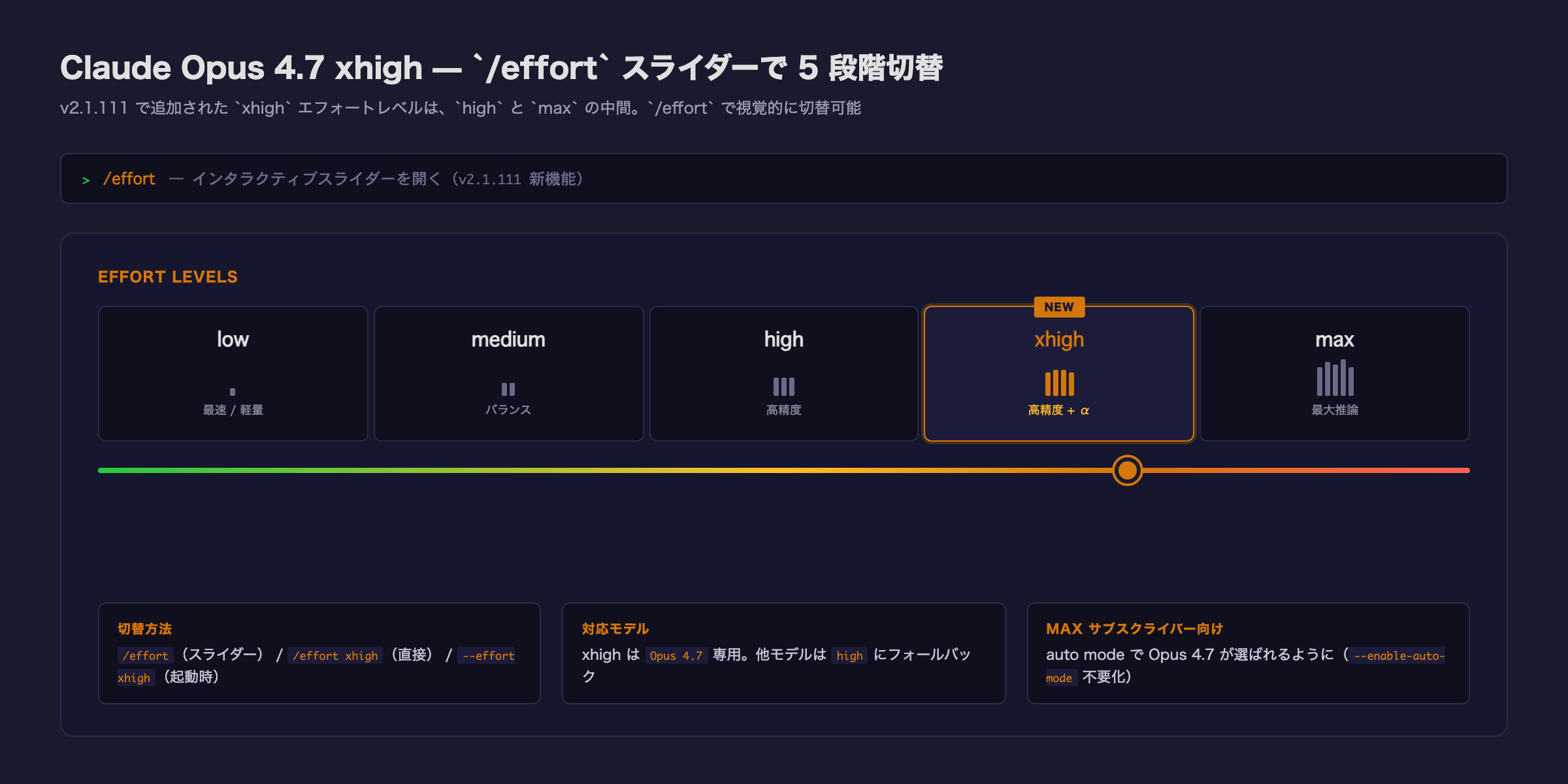Click the '切替方法' card heading

coord(144,629)
